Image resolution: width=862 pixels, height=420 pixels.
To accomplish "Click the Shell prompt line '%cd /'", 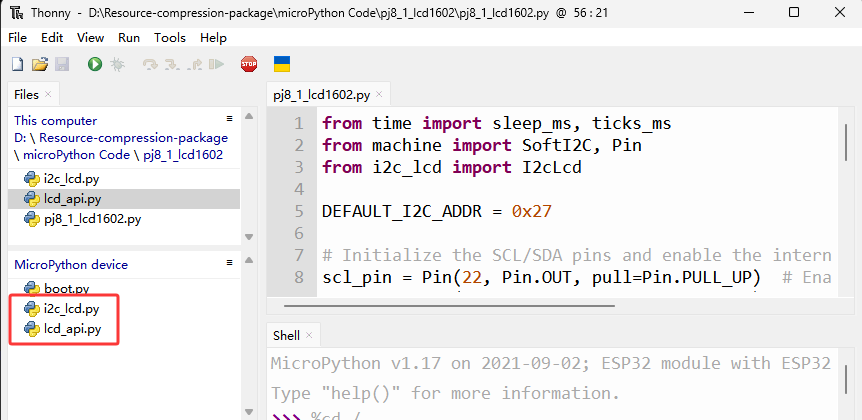I will pos(316,416).
